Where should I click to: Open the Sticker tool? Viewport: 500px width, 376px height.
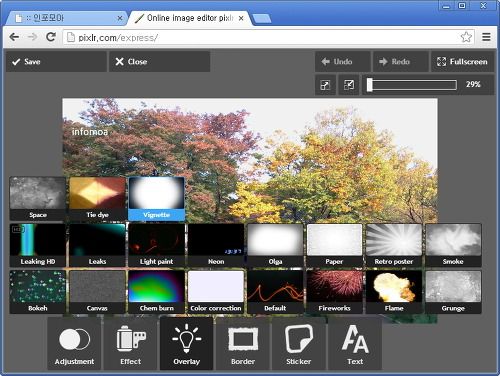tap(299, 344)
